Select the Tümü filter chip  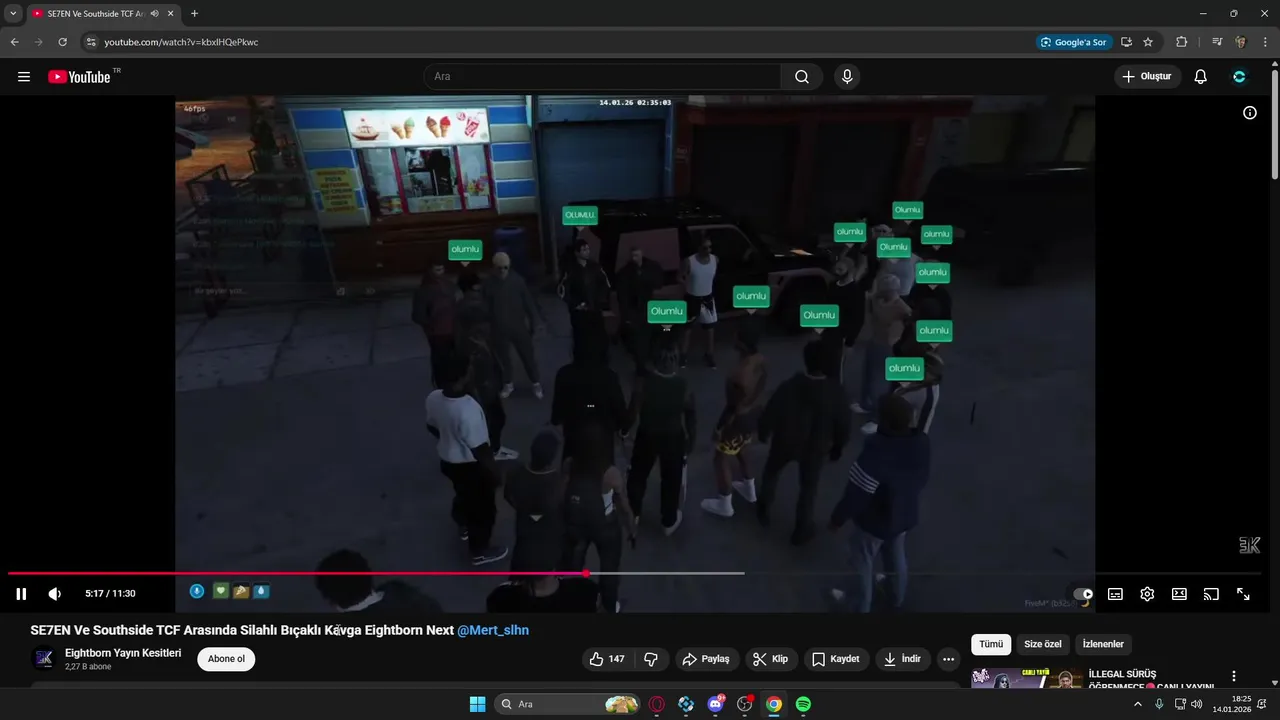click(x=991, y=644)
